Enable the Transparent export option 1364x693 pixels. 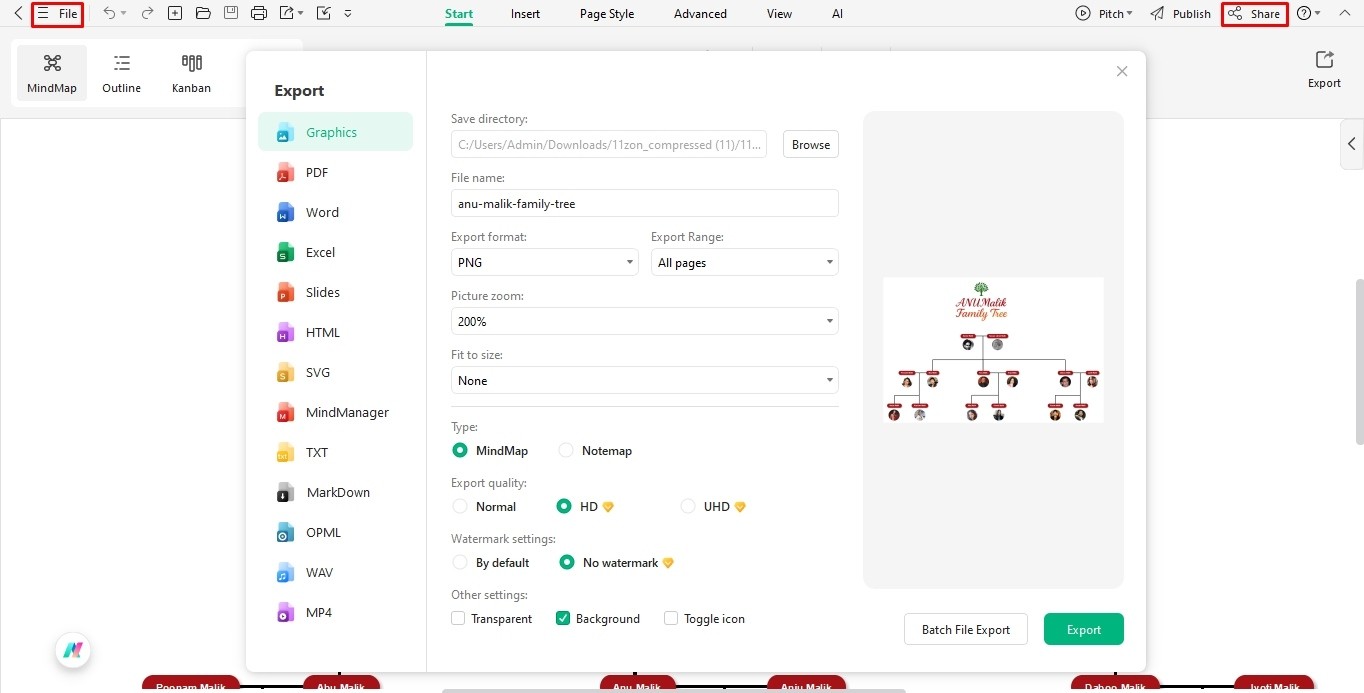[x=458, y=618]
